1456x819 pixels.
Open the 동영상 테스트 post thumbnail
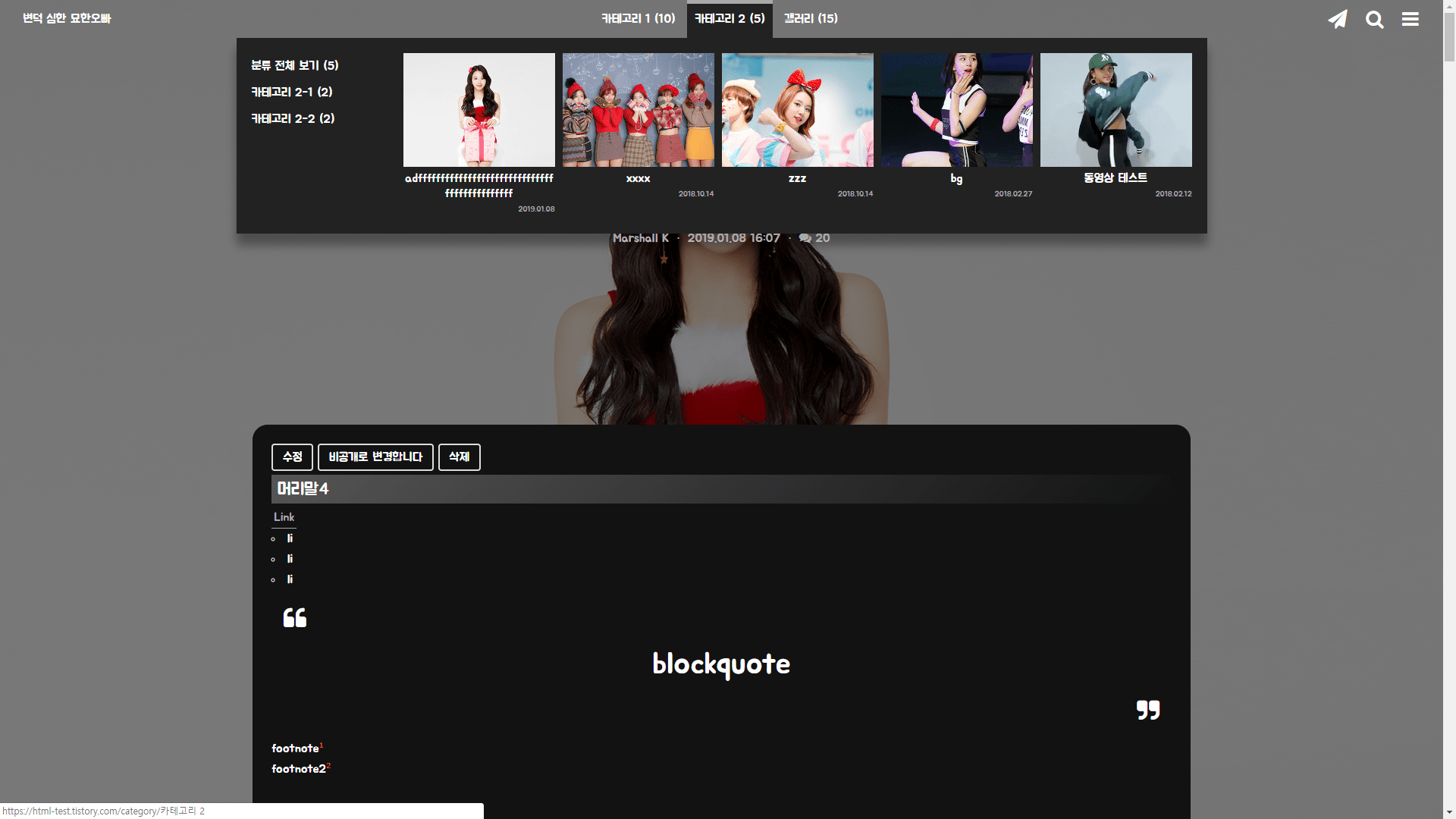pyautogui.click(x=1116, y=110)
